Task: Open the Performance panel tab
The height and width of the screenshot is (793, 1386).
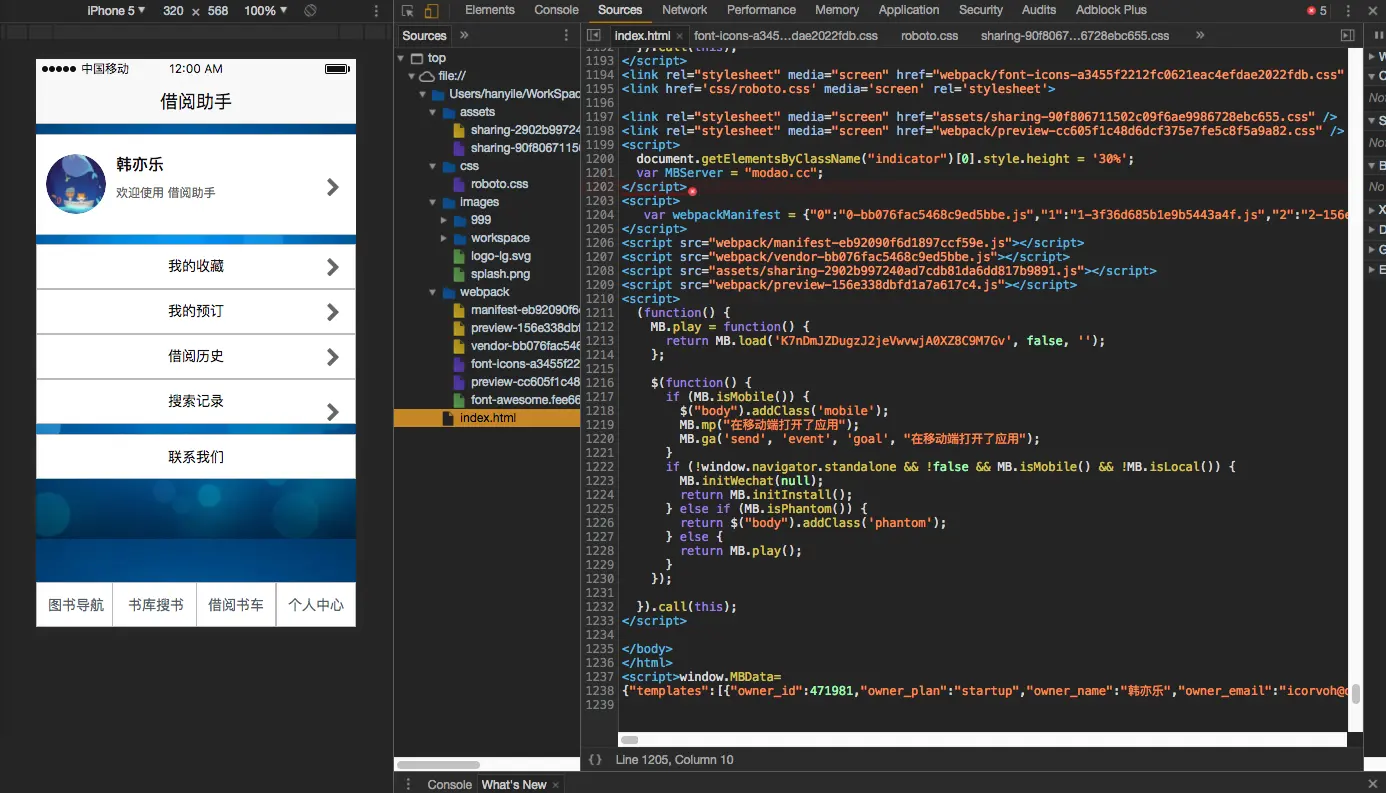Action: click(761, 10)
